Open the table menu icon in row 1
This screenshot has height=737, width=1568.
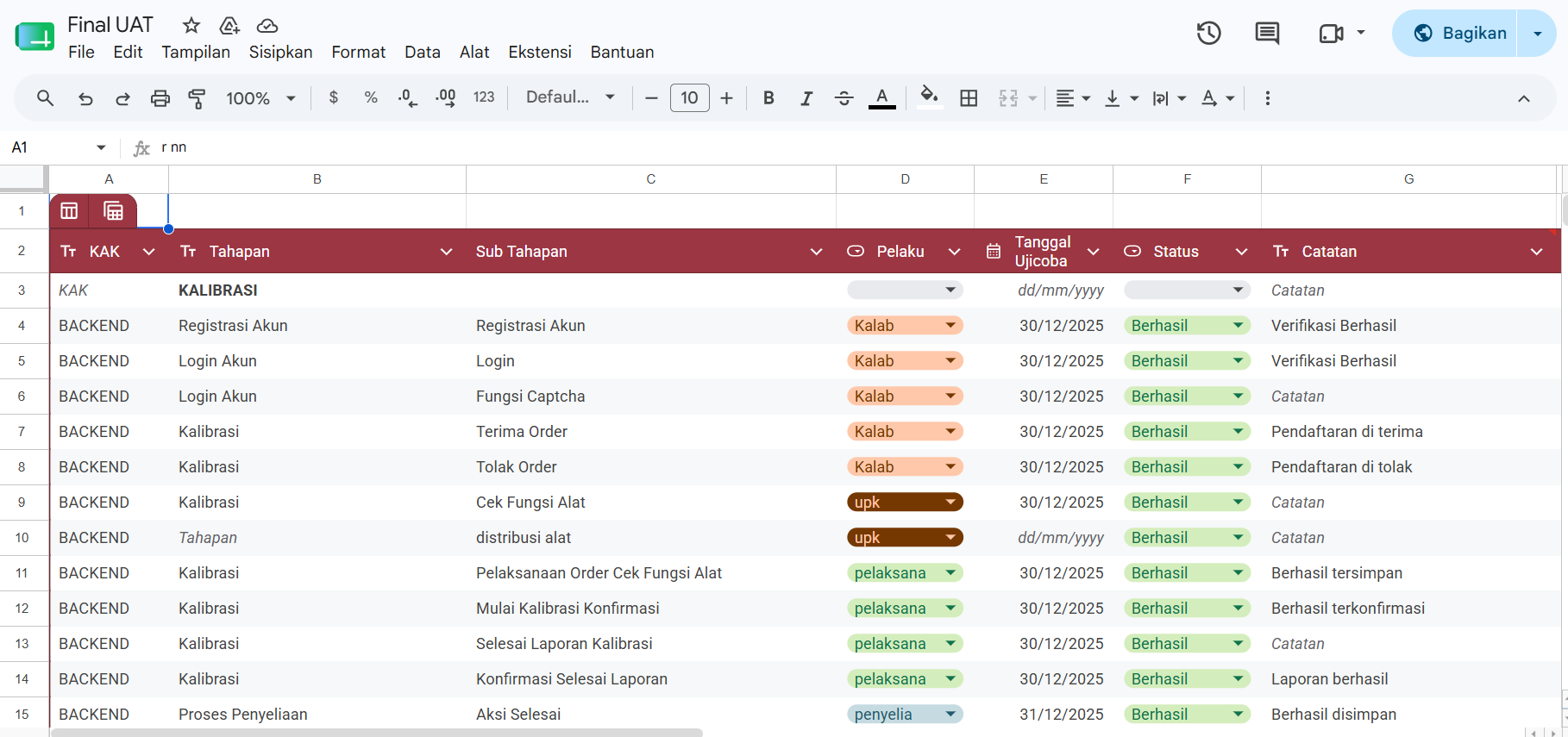(70, 210)
